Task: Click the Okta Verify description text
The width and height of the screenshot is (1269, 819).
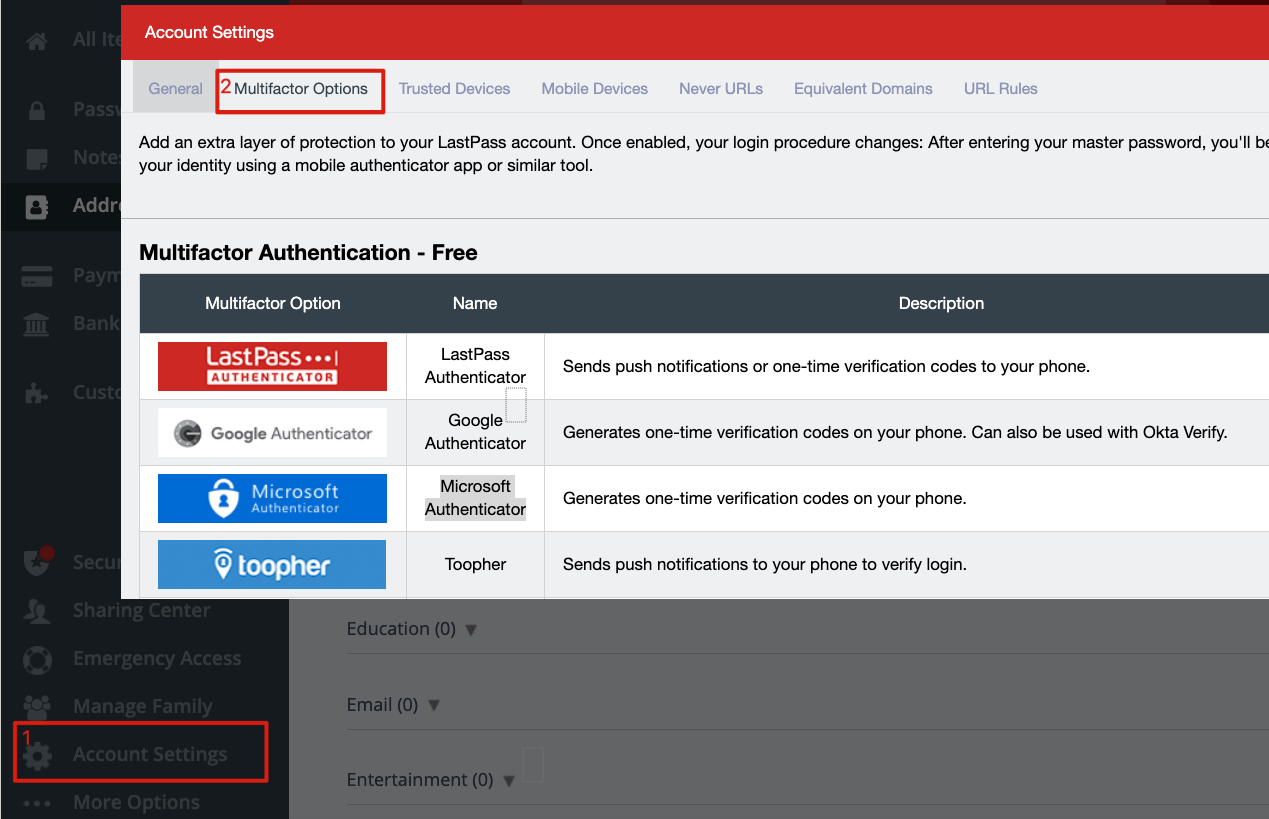Action: tap(895, 432)
